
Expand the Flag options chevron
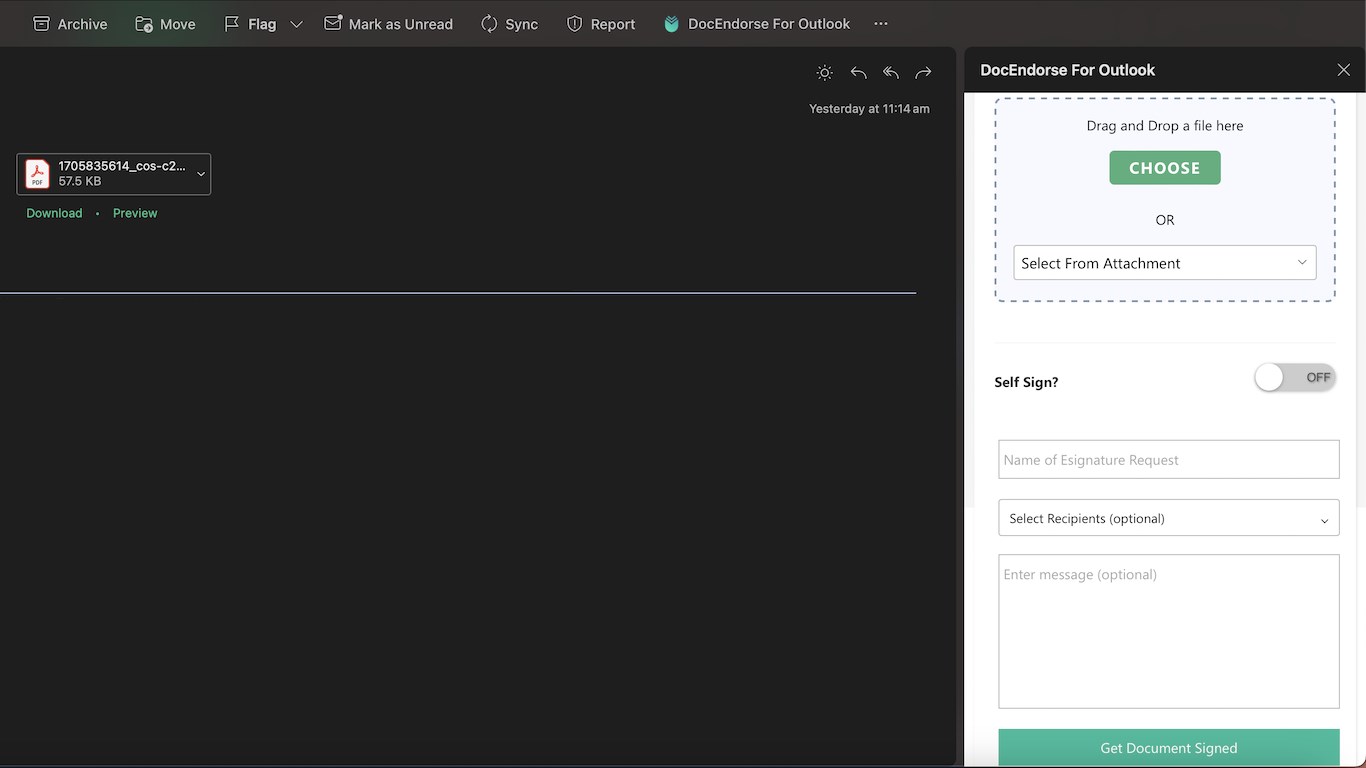tap(296, 24)
